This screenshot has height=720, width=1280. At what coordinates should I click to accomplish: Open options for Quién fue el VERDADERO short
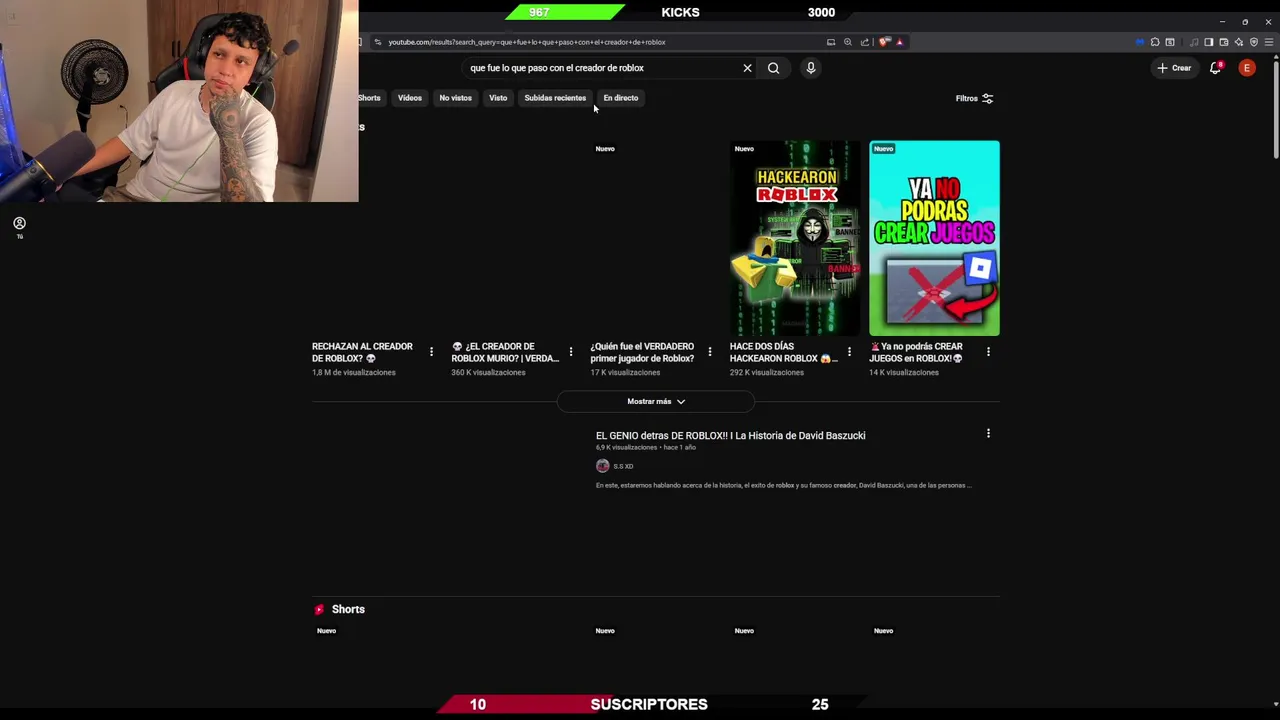[710, 351]
